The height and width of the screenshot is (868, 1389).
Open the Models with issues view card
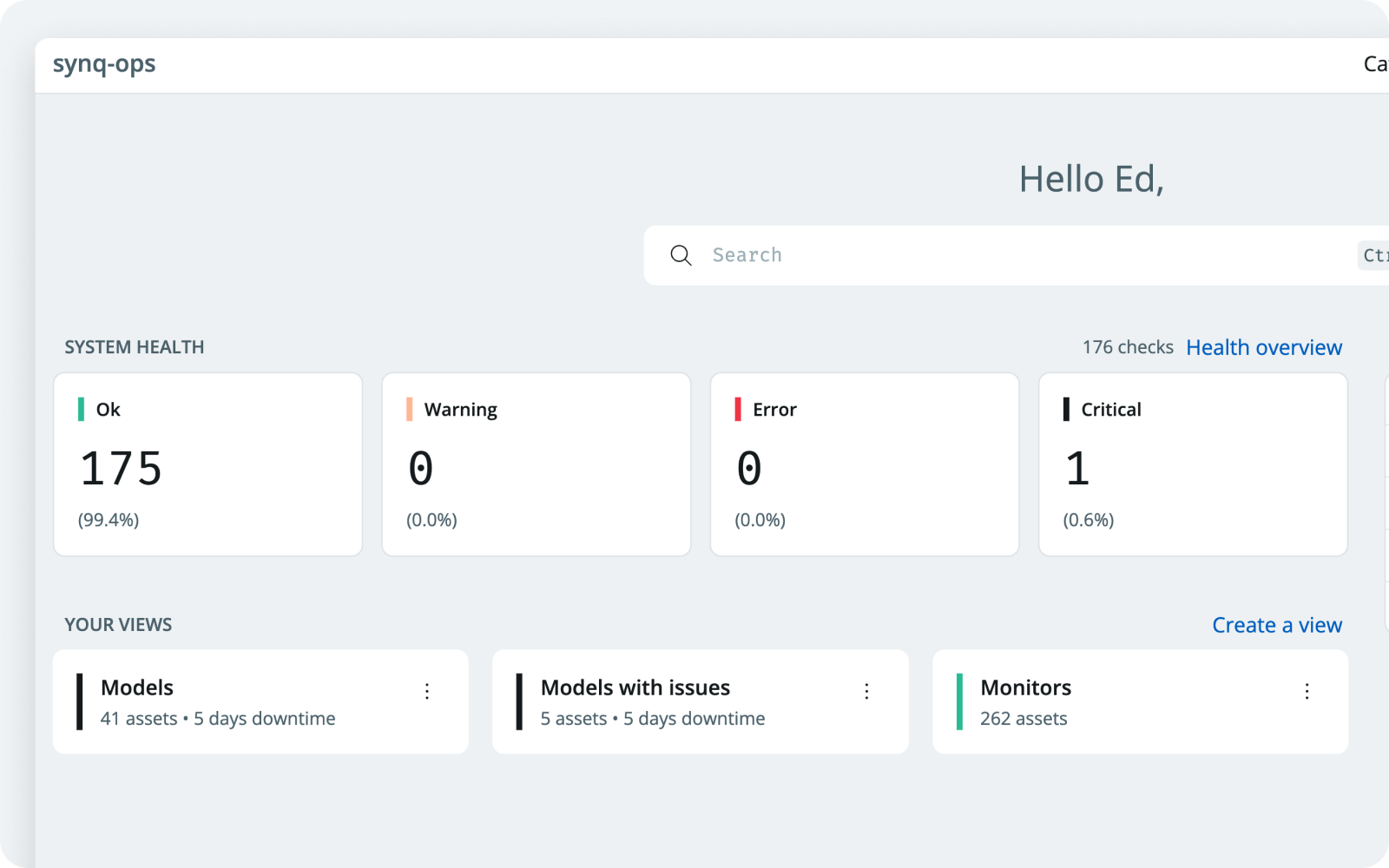click(701, 701)
